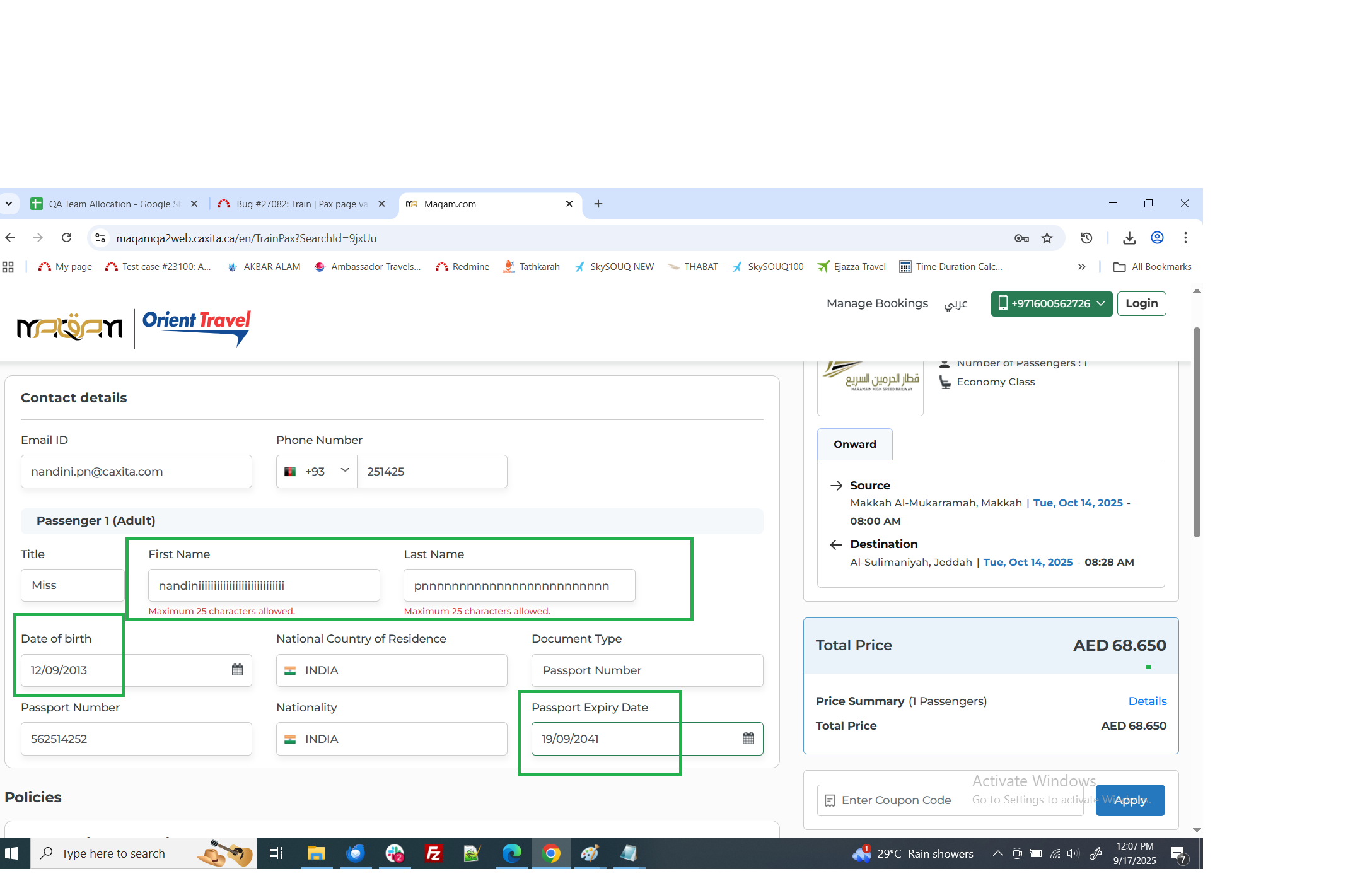
Task: Click into the Passport Number field
Action: [136, 739]
